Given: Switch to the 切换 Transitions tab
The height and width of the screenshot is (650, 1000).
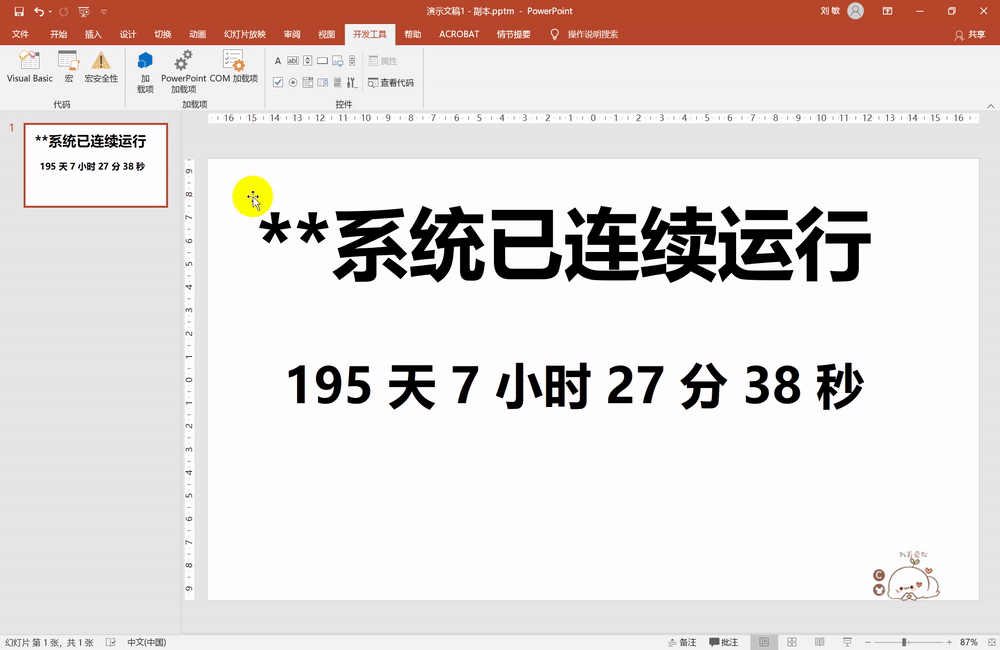Looking at the screenshot, I should point(163,34).
